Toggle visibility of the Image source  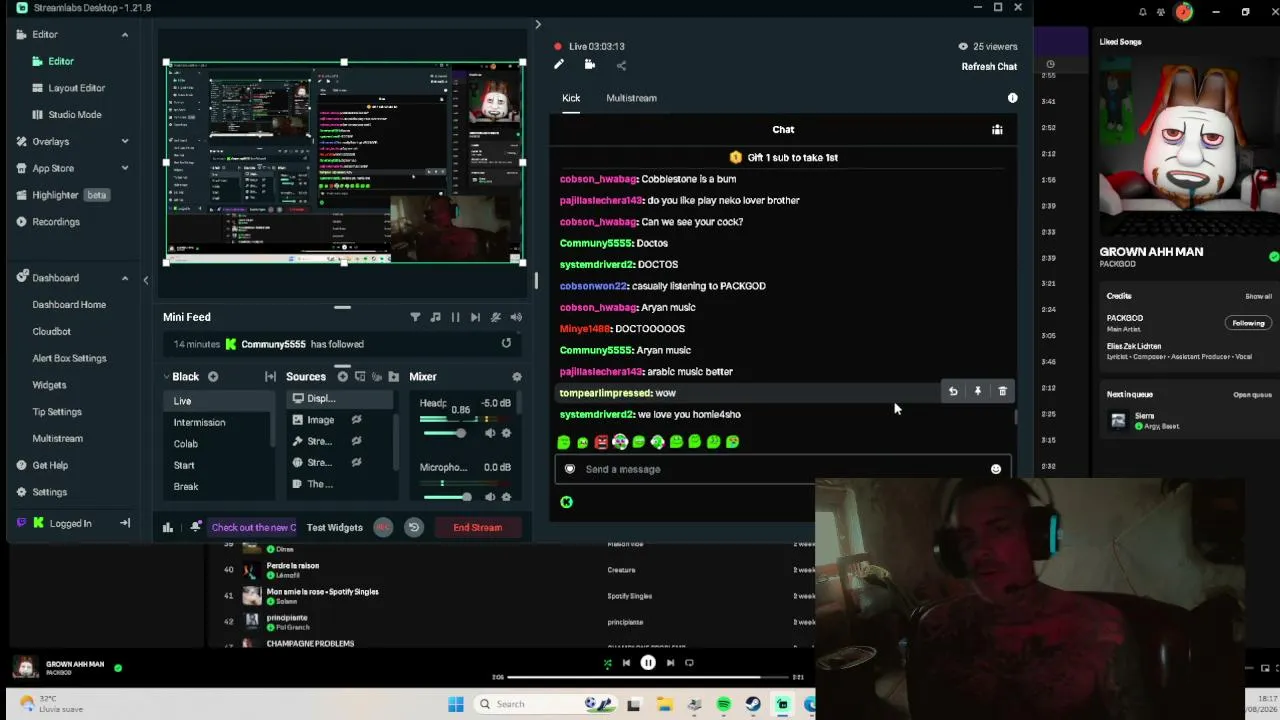coord(356,420)
